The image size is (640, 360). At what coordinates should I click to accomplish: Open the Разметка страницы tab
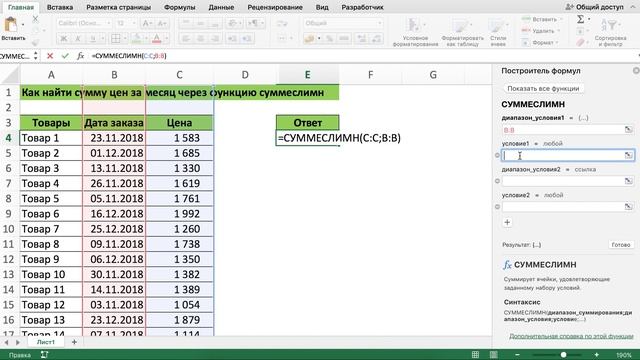118,7
